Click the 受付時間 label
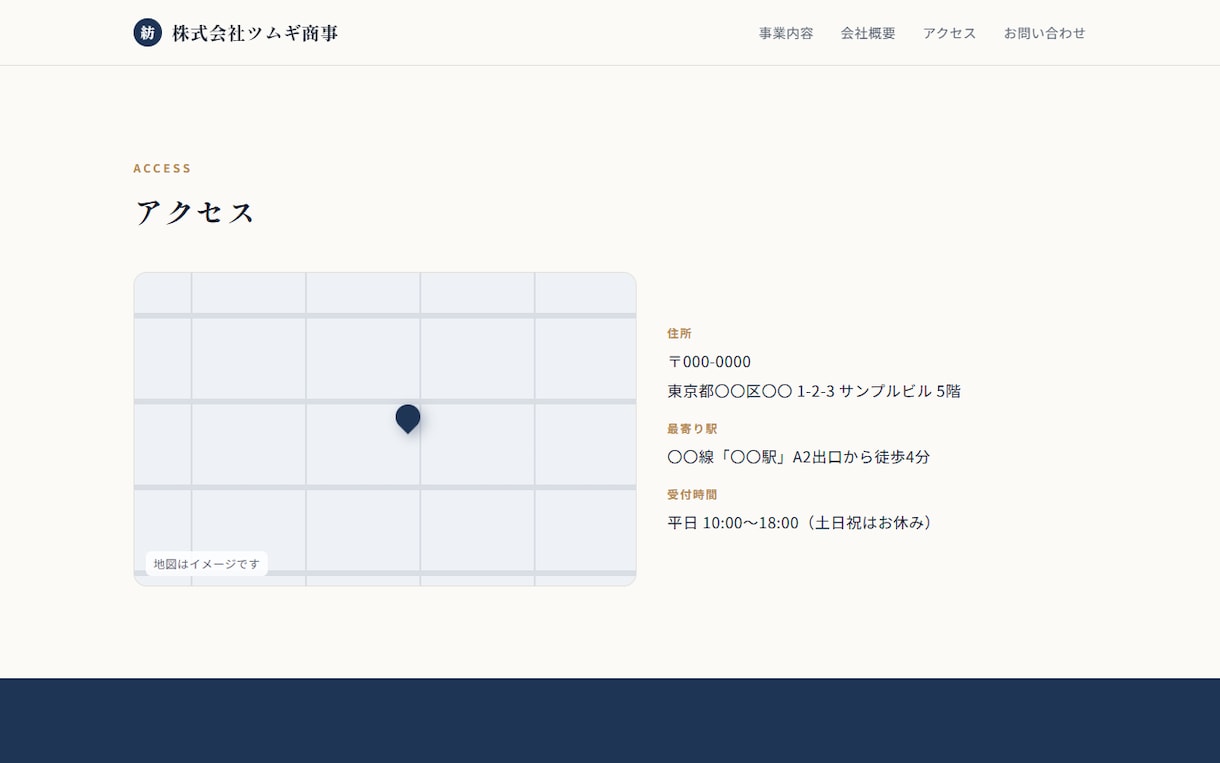The width and height of the screenshot is (1220, 763). pyautogui.click(x=692, y=494)
